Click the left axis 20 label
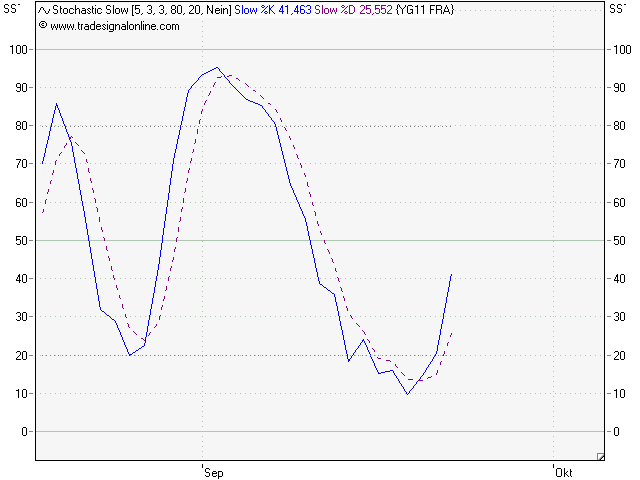This screenshot has width=640, height=480. point(21,356)
